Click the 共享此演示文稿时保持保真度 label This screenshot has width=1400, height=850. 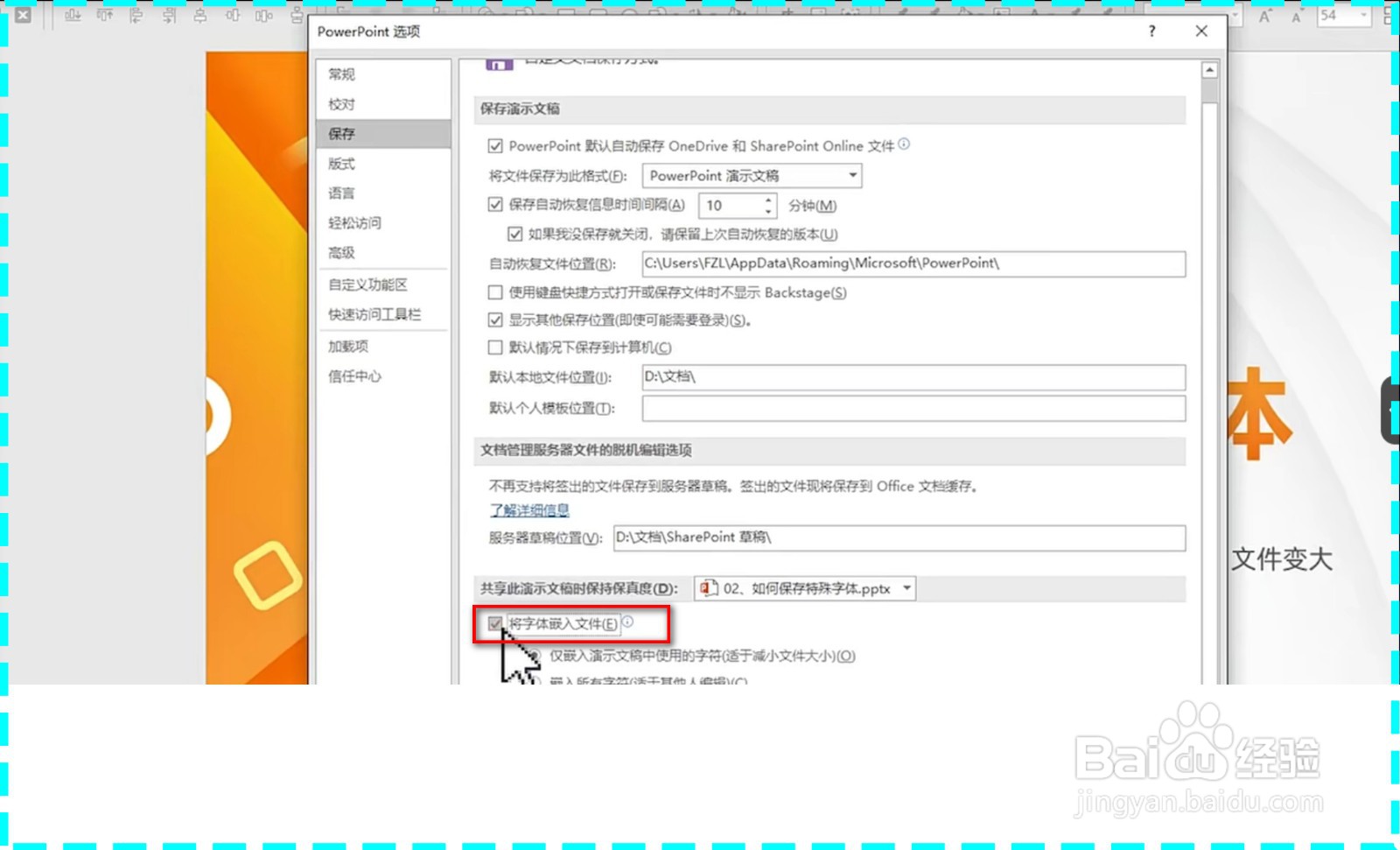578,588
